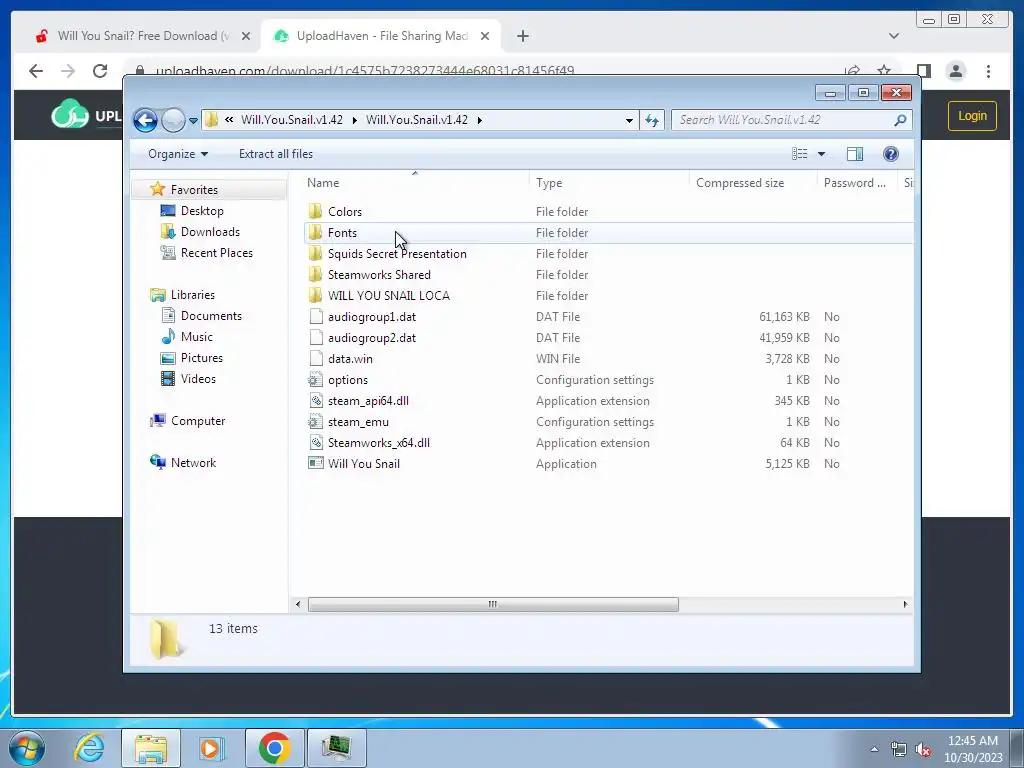
Task: Open Videos library
Action: [198, 379]
